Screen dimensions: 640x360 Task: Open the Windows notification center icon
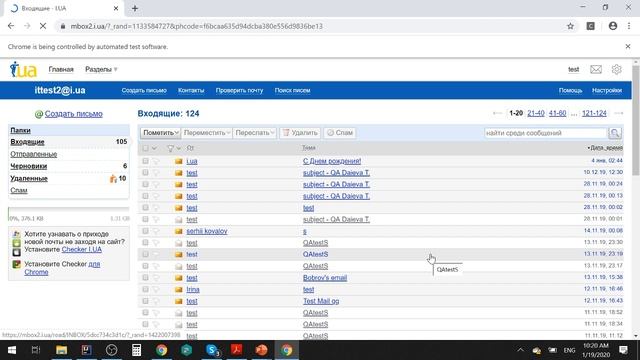point(623,350)
